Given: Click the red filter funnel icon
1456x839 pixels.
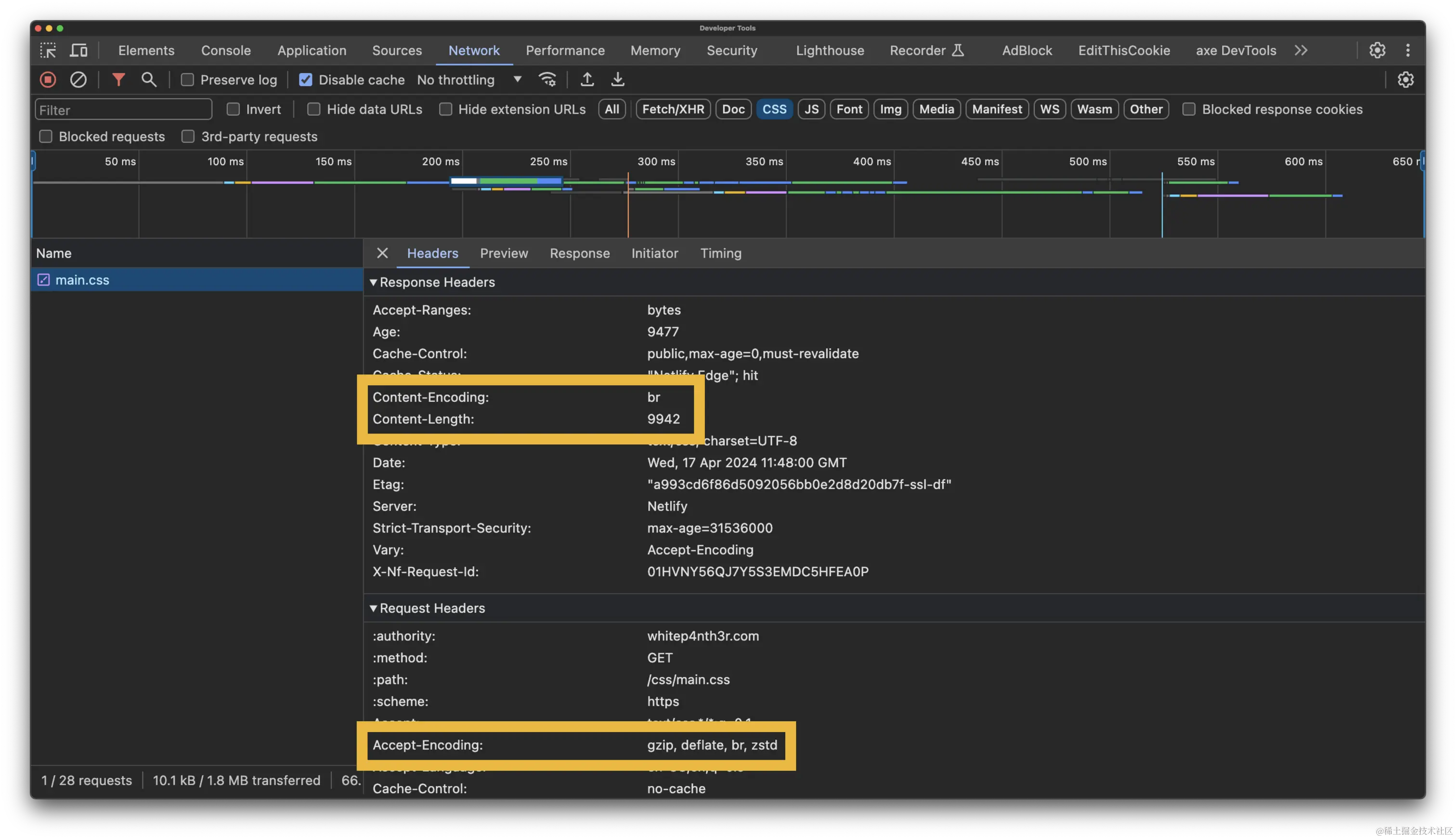Looking at the screenshot, I should (x=118, y=79).
